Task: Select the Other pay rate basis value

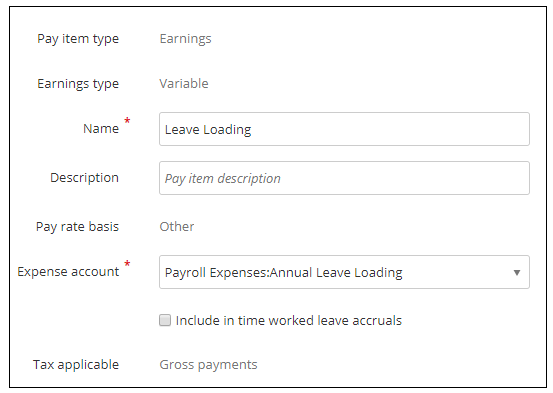Action: (x=177, y=226)
